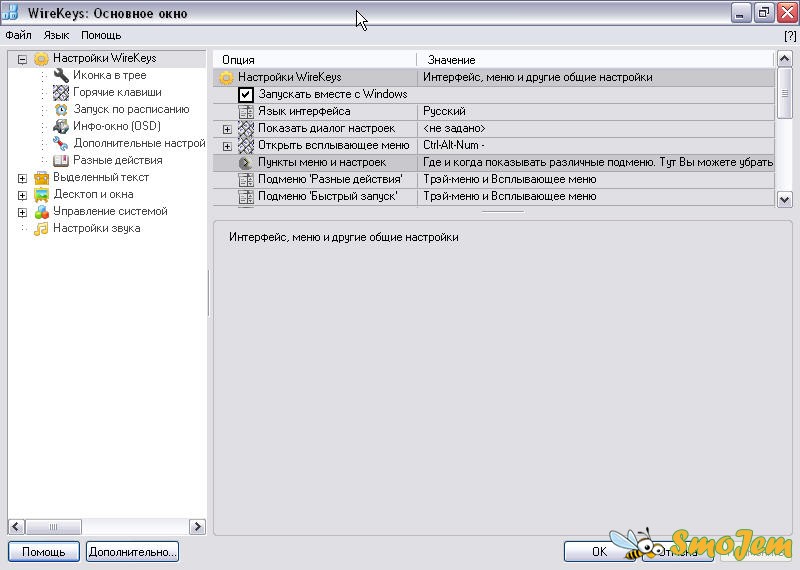Click the Дополнительные настройки tools icon

pos(61,143)
